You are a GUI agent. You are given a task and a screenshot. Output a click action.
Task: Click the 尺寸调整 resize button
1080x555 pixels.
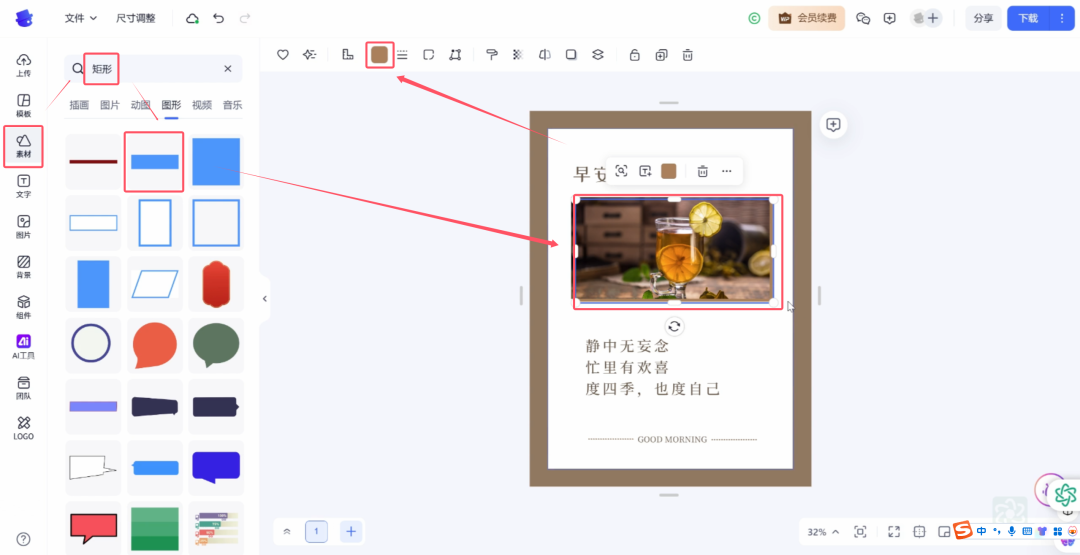136,19
